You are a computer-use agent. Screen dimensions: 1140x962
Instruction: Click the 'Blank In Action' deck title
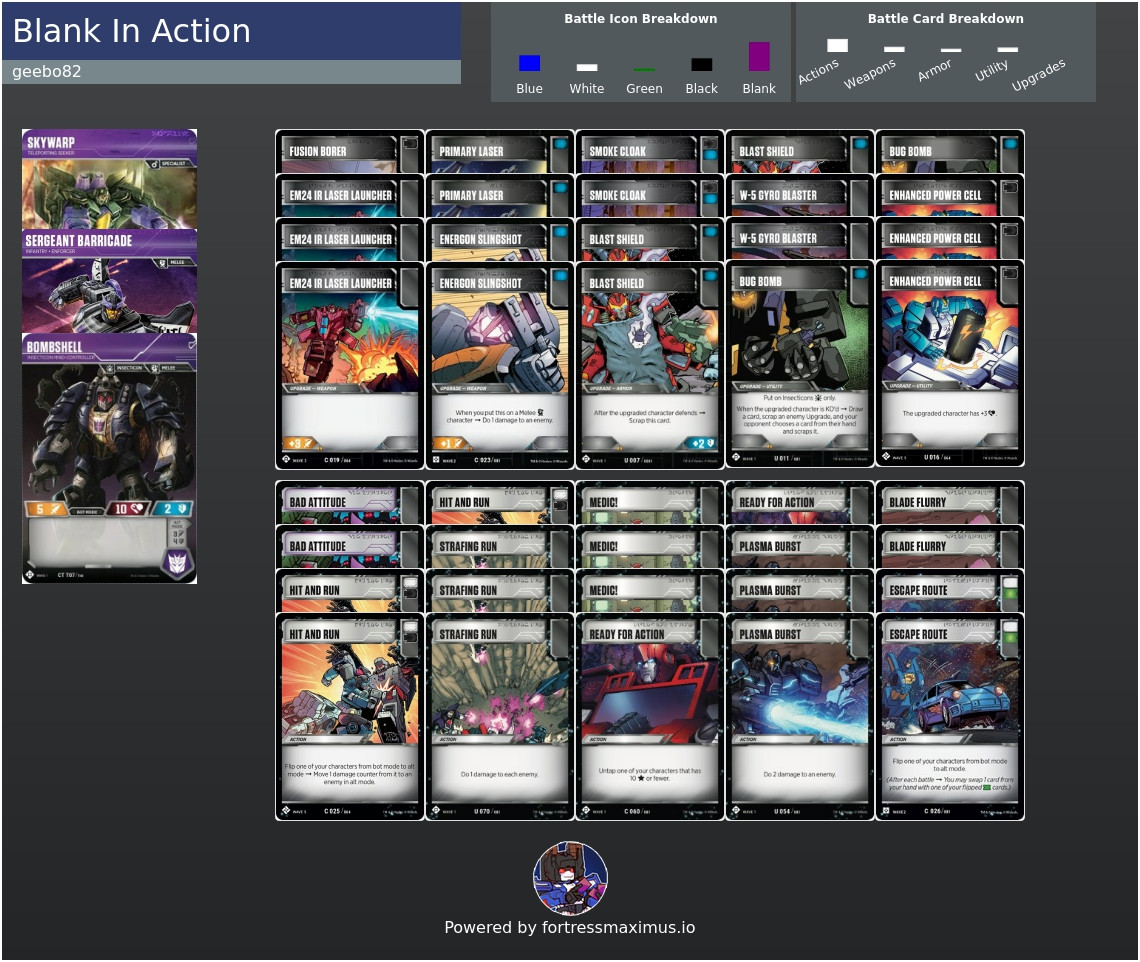click(x=132, y=31)
